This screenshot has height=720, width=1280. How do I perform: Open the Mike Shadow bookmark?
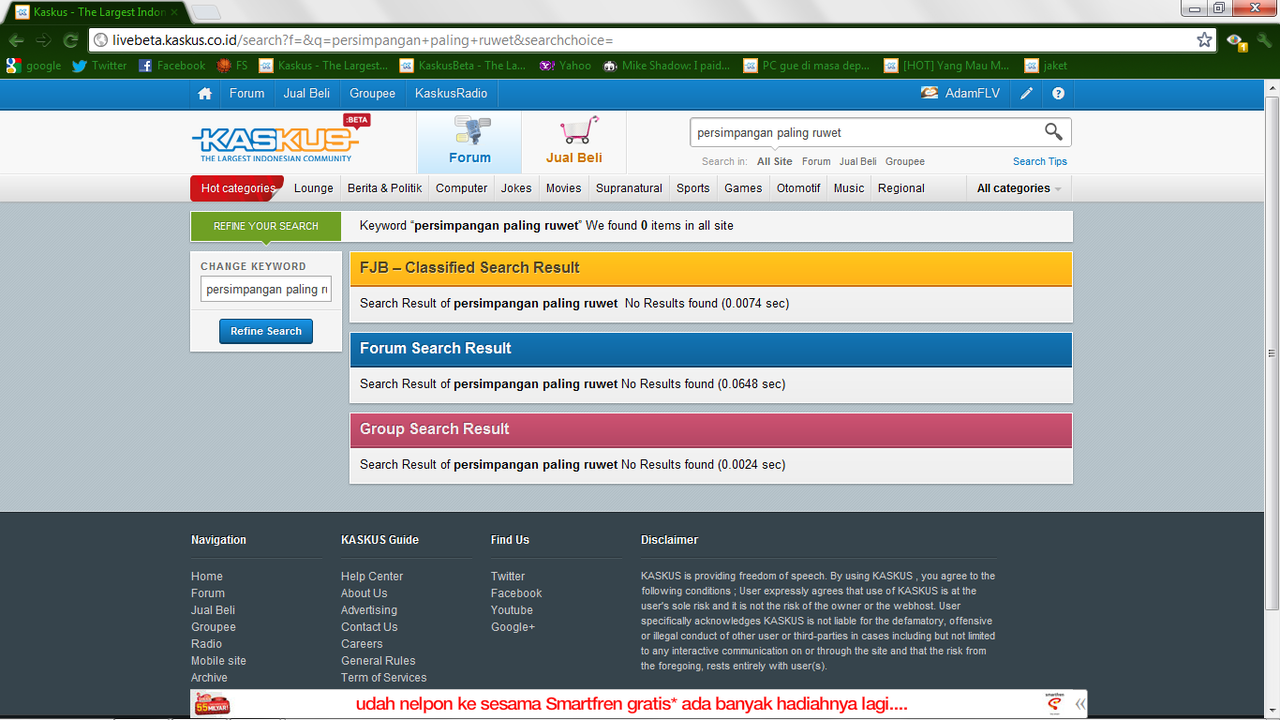[x=666, y=65]
